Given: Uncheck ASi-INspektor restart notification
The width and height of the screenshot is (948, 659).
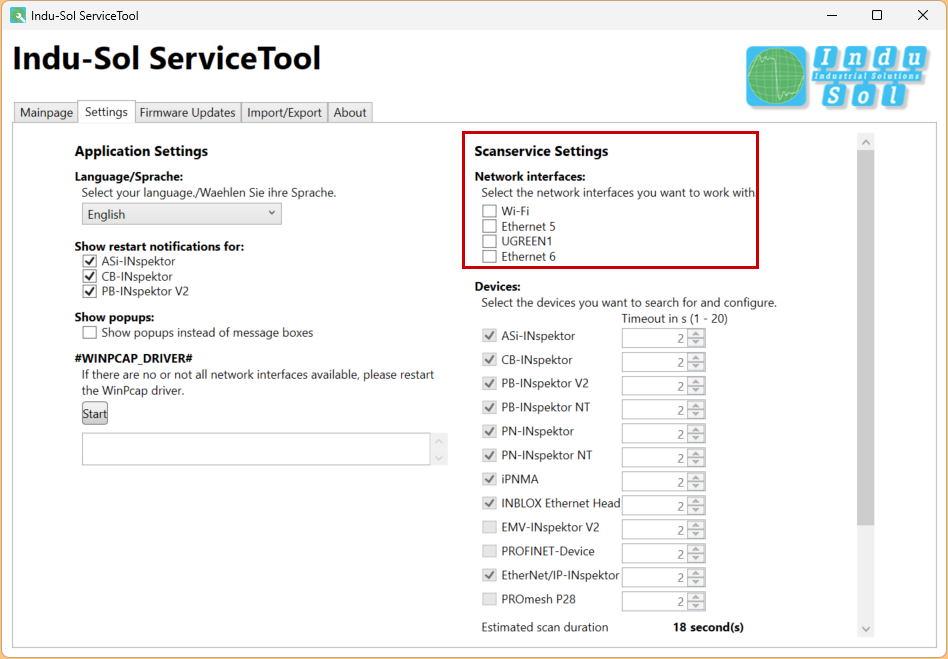Looking at the screenshot, I should point(89,261).
